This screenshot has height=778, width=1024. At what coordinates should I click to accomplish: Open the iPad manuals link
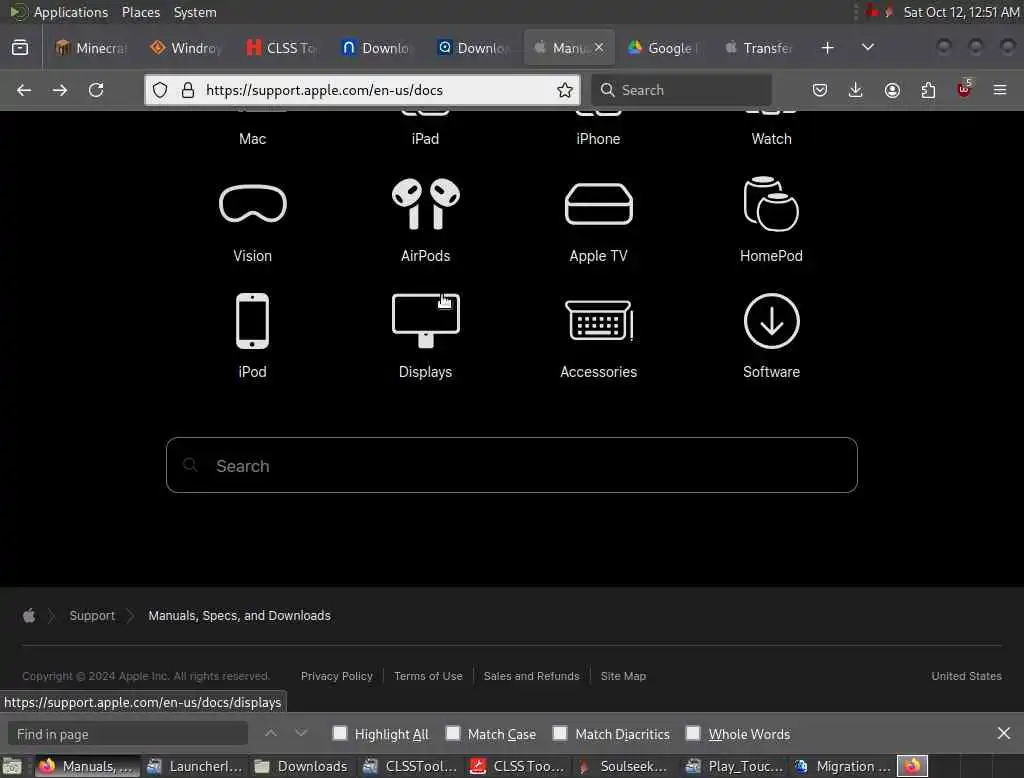(425, 138)
